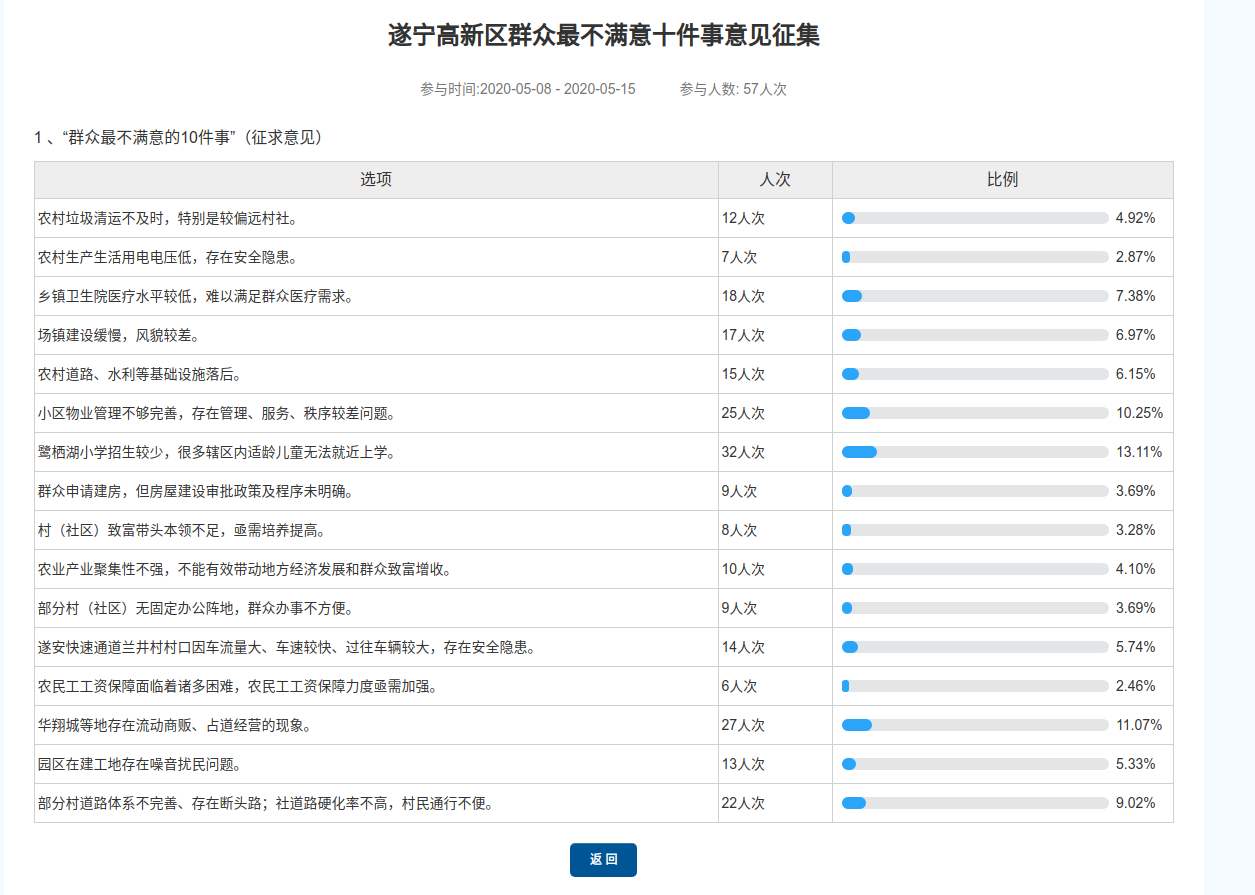Click the 小区物业管理不够完善 option text
Screen dimensions: 1255x895
(217, 413)
